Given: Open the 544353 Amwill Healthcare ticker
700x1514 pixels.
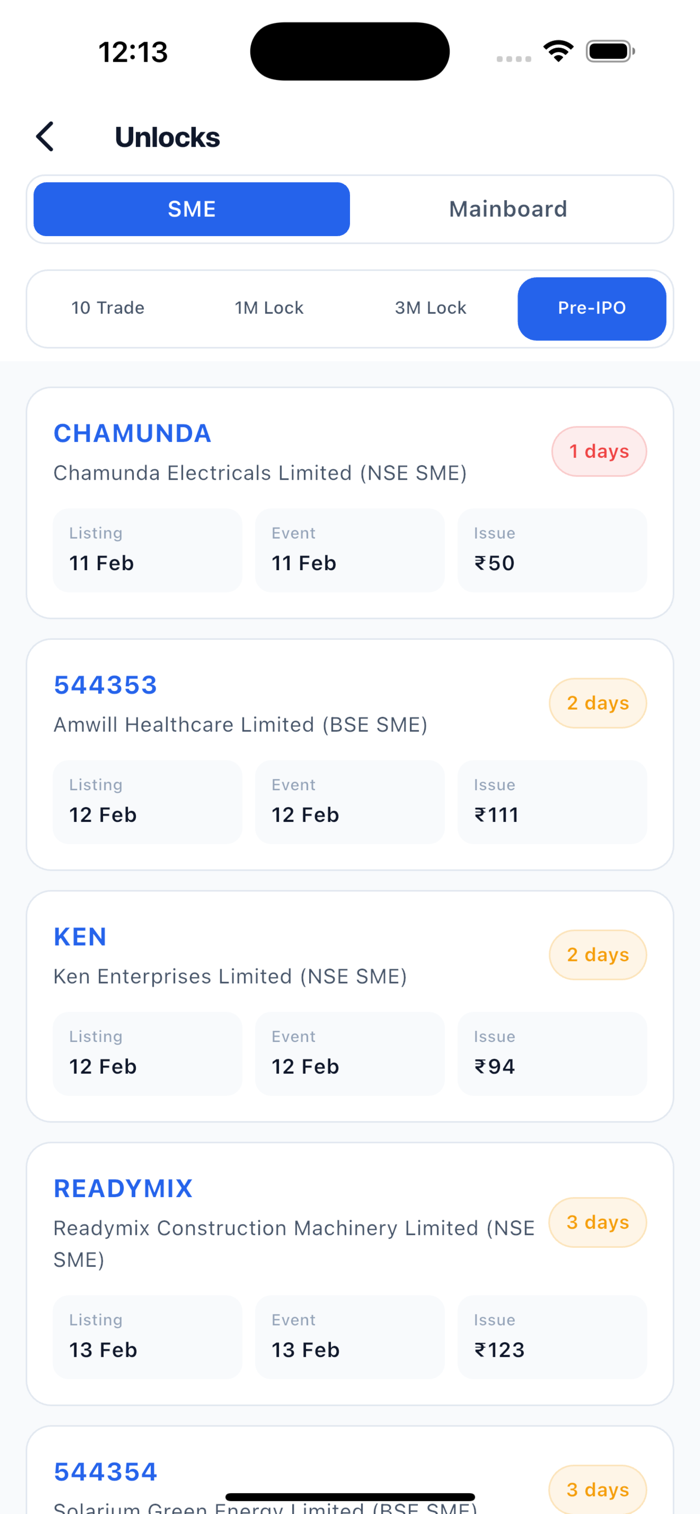Looking at the screenshot, I should [x=105, y=685].
